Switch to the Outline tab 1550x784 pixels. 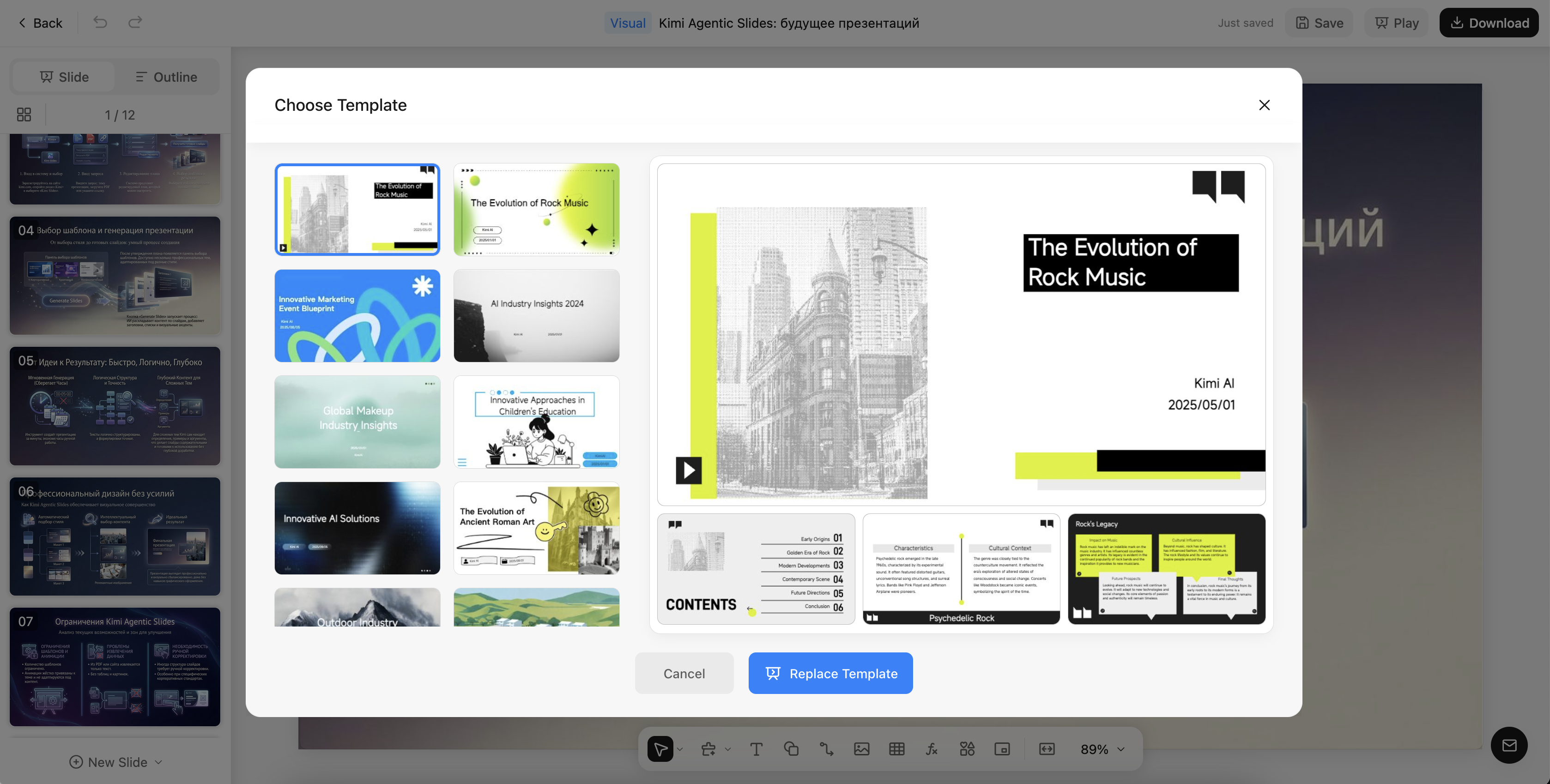coord(167,77)
